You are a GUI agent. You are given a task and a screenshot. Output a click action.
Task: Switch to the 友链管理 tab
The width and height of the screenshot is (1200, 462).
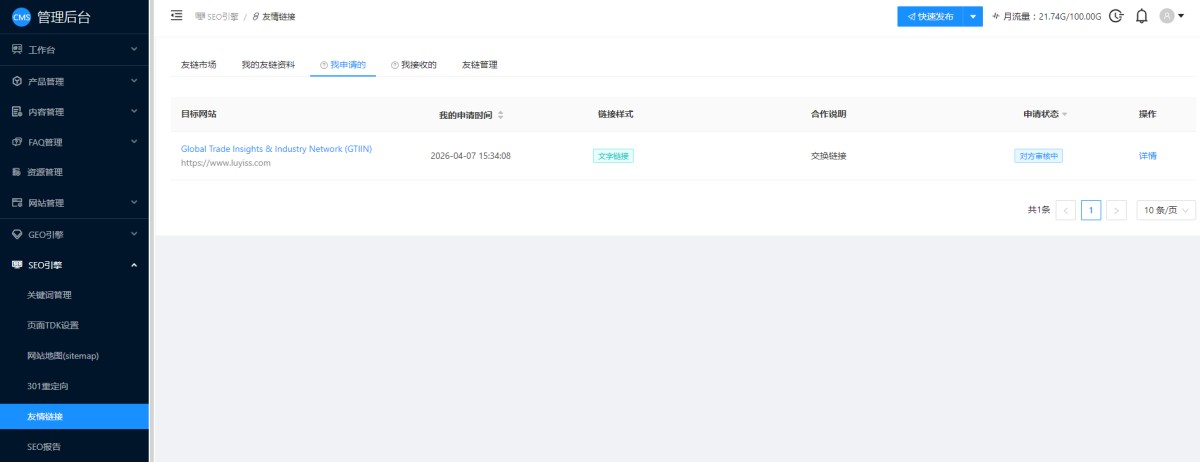[480, 65]
